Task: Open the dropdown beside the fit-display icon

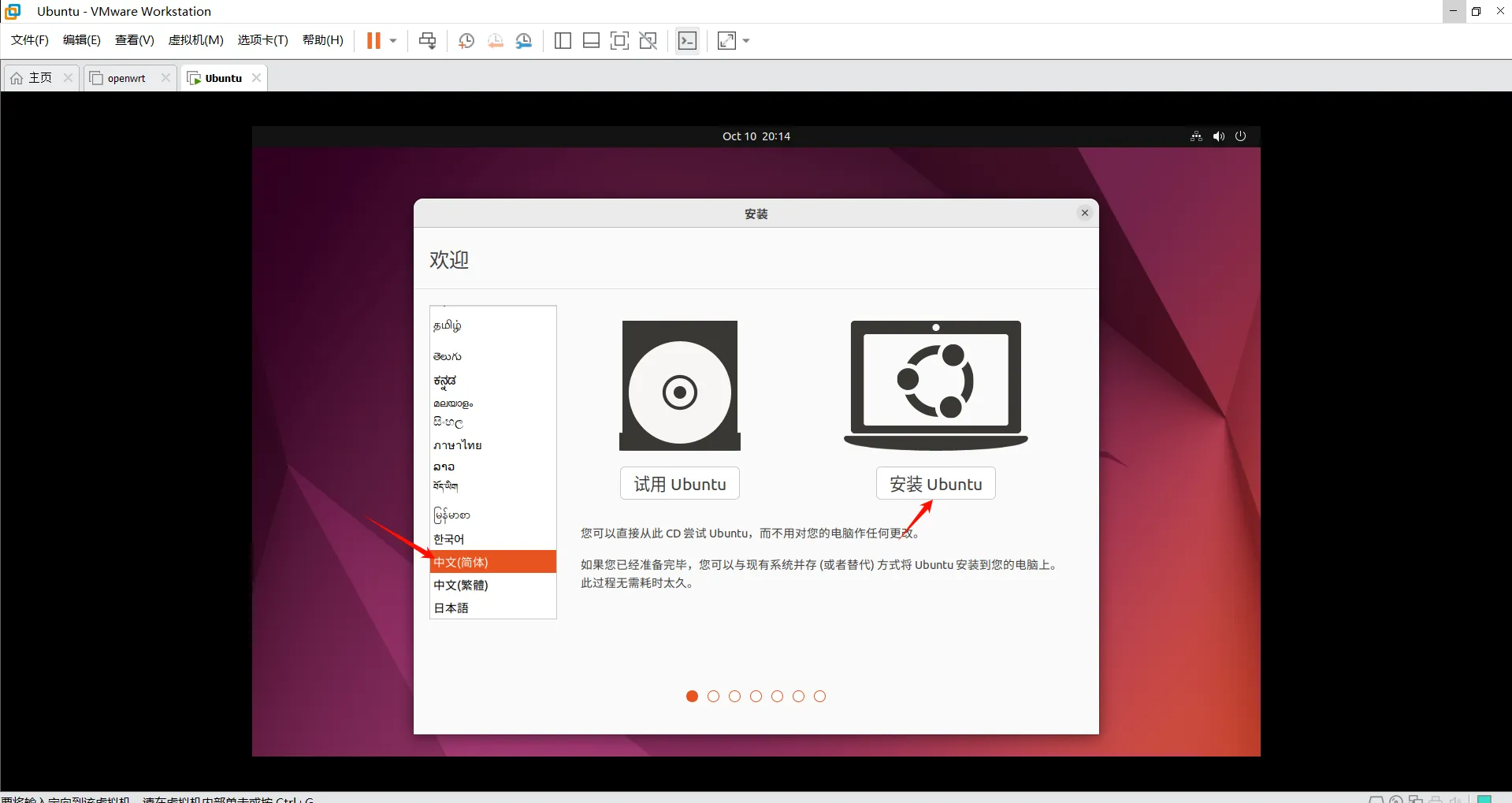Action: 747,42
